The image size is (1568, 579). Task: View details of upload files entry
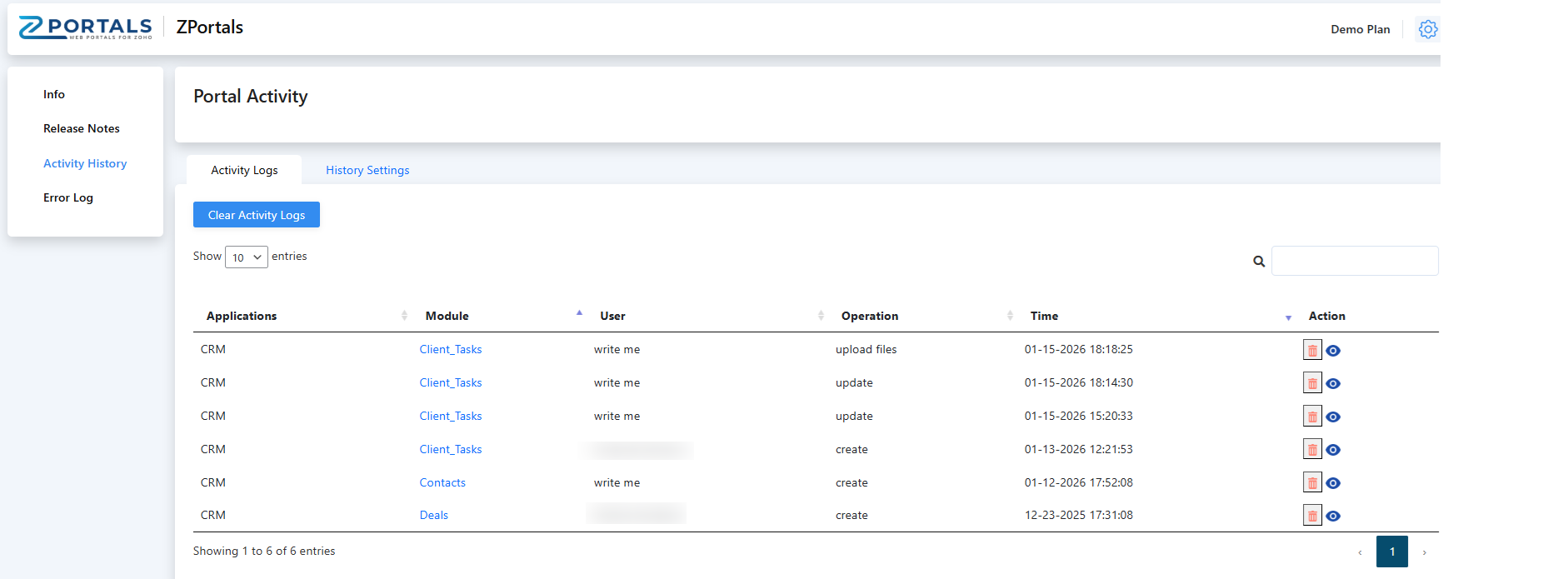(1333, 351)
